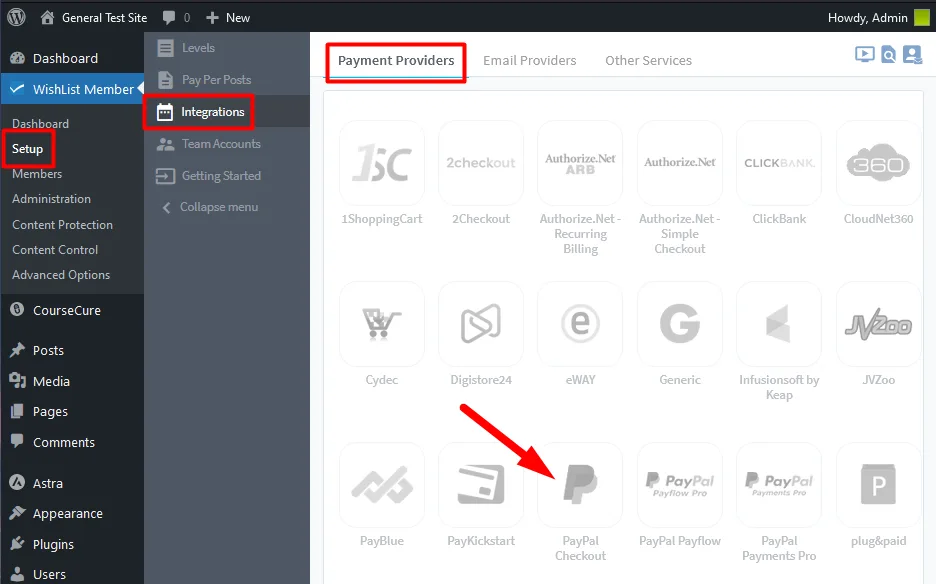Screen dimensions: 936x584
Task: Open the Appearance menu
Action: (72, 514)
